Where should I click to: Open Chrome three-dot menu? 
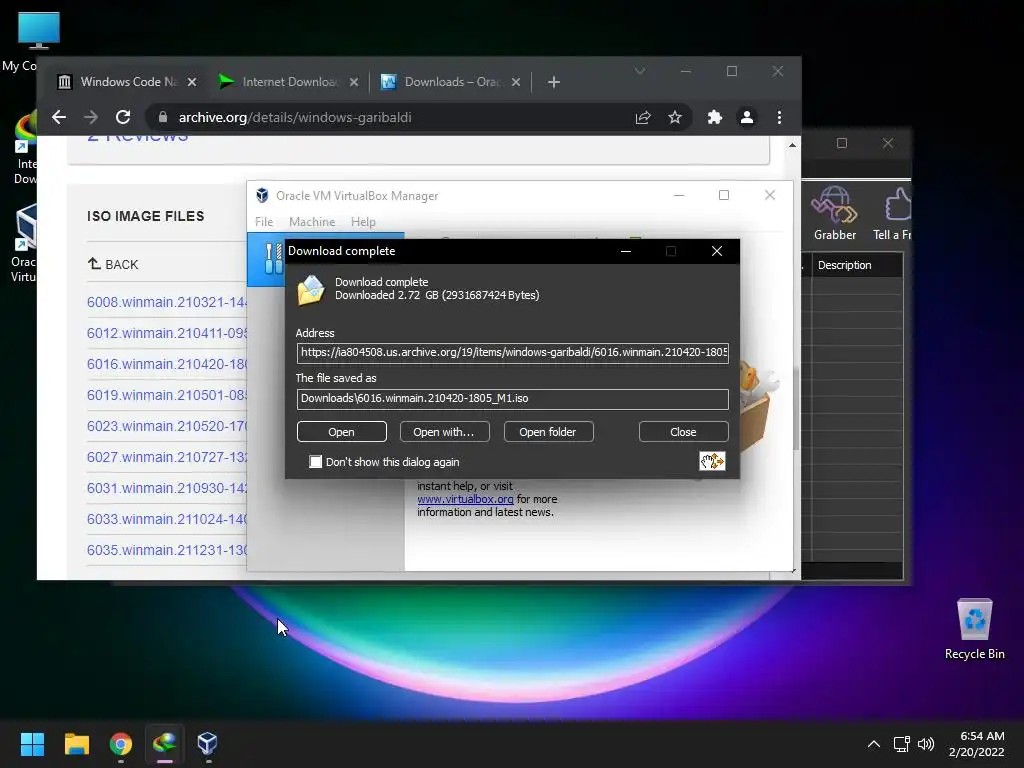coord(779,118)
